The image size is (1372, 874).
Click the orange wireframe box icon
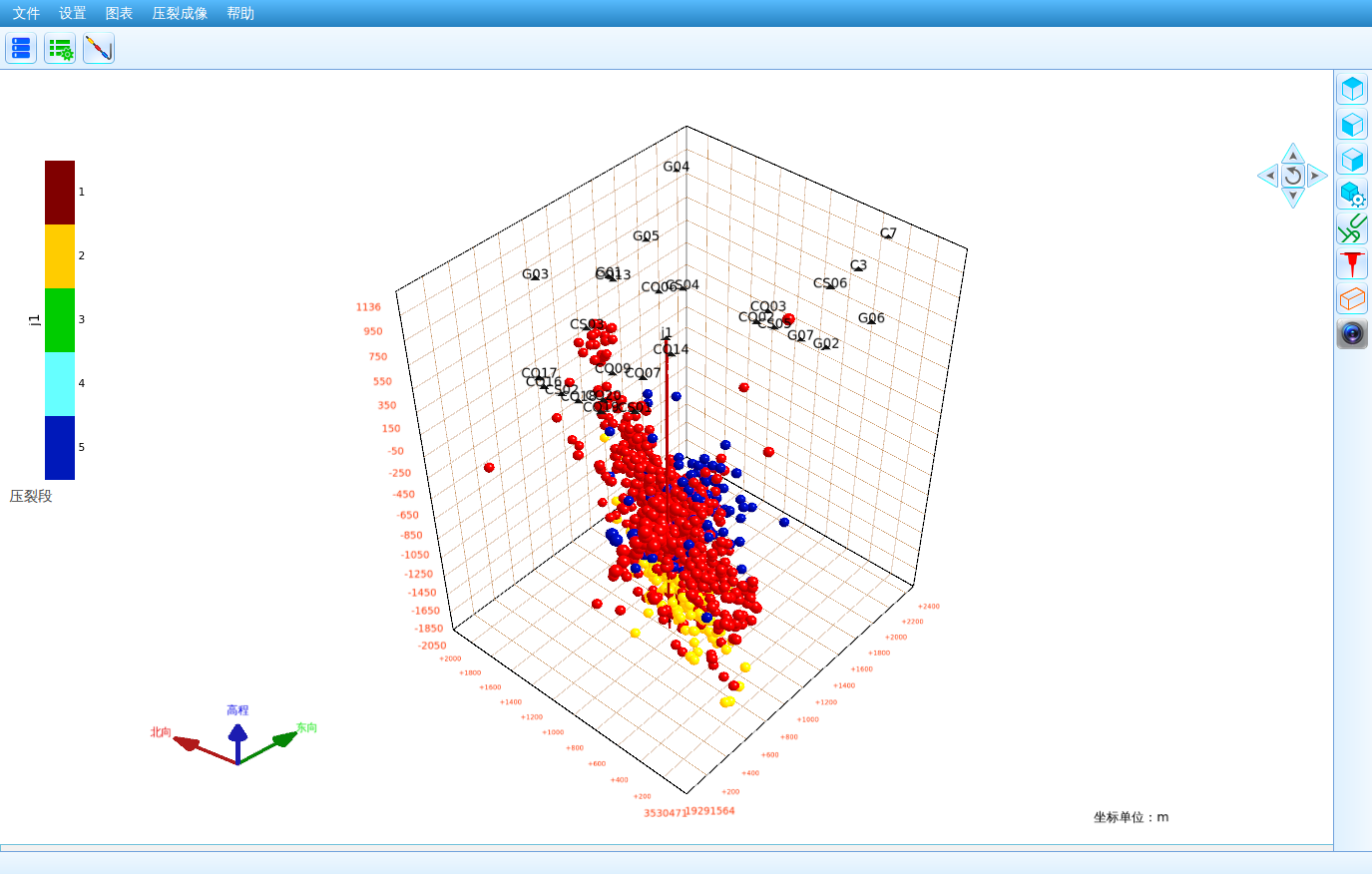point(1352,298)
